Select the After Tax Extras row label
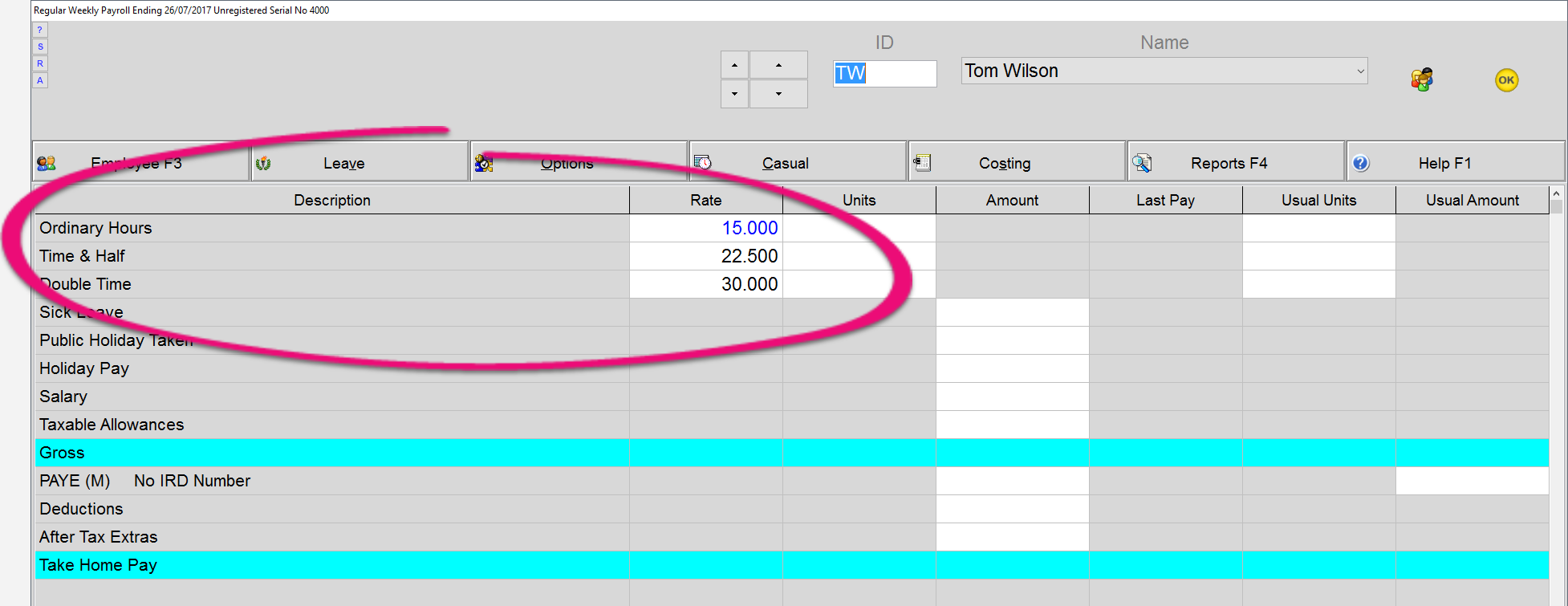The height and width of the screenshot is (606, 1568). 99,537
